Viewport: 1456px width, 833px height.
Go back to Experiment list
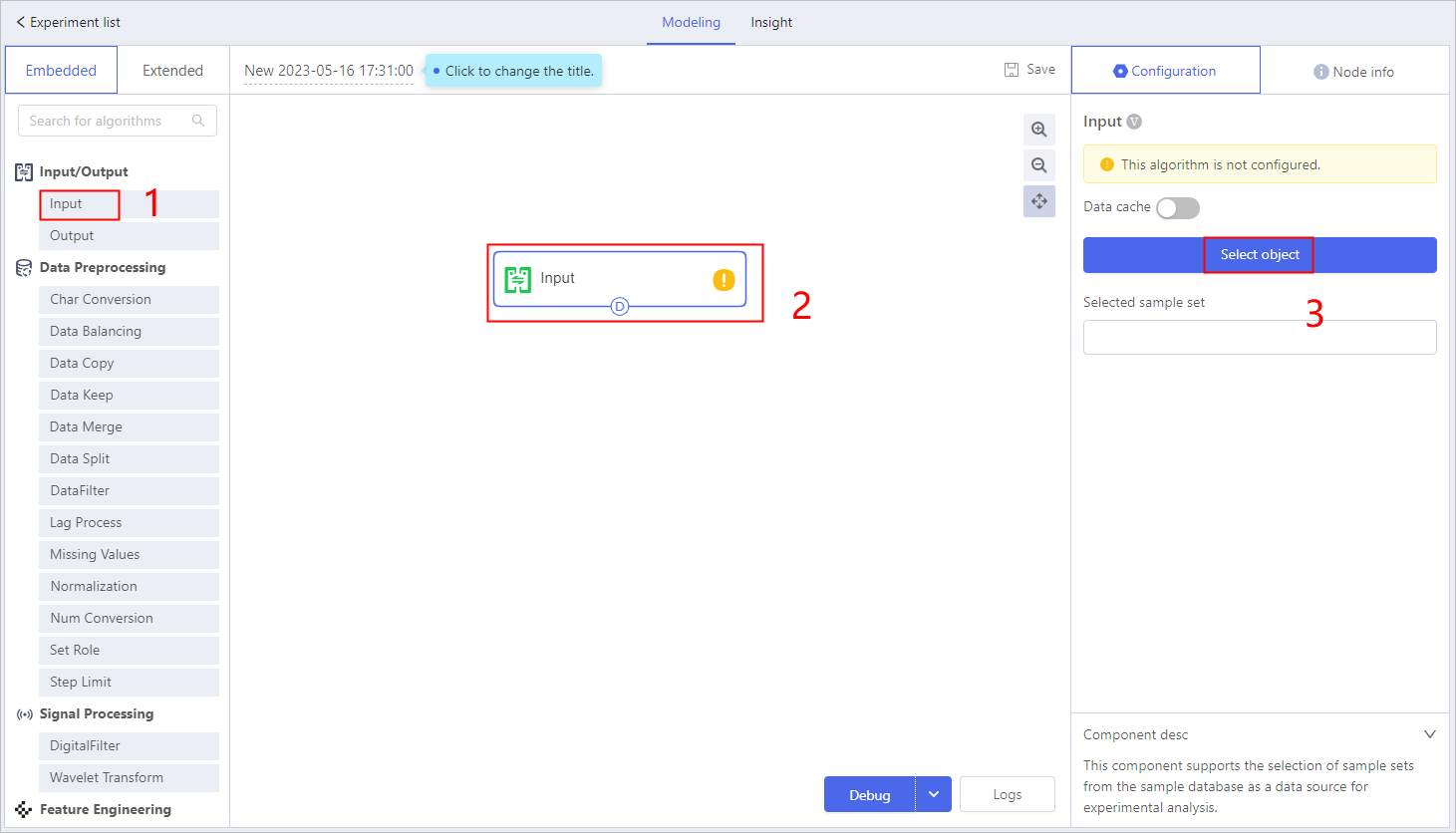(68, 22)
